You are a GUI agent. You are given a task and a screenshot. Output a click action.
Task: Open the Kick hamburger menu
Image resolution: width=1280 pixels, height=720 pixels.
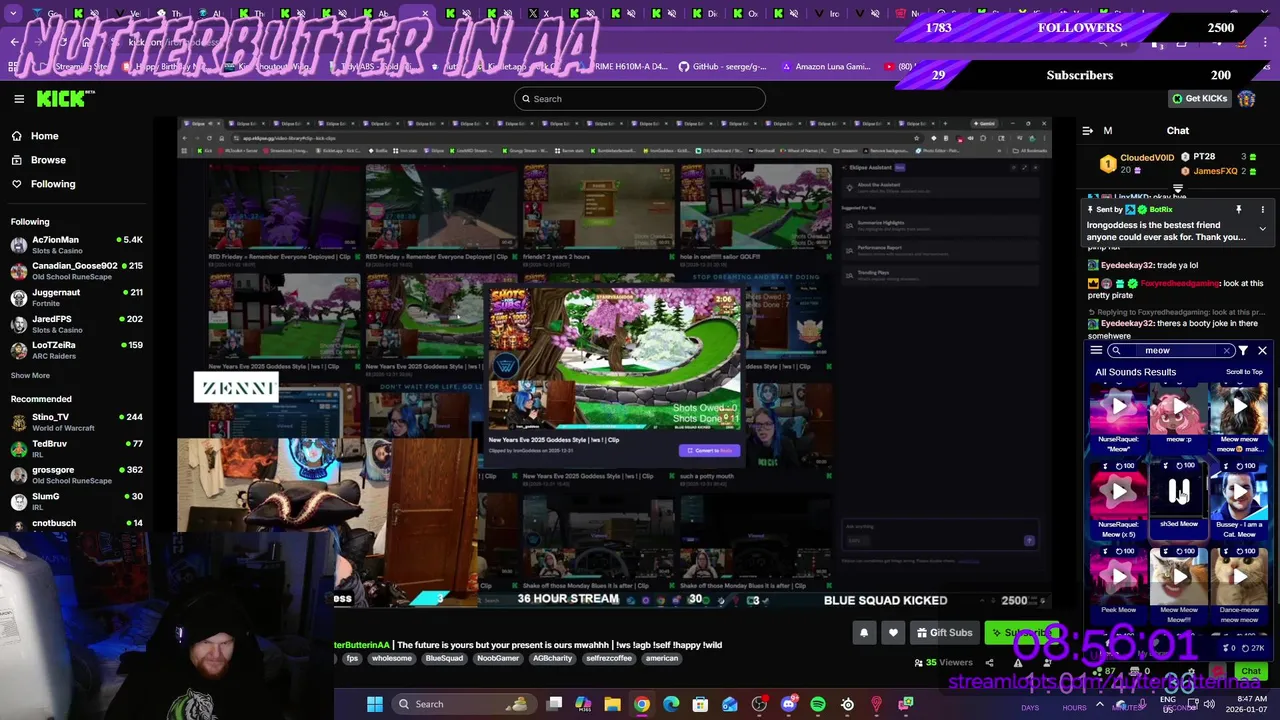coord(19,99)
